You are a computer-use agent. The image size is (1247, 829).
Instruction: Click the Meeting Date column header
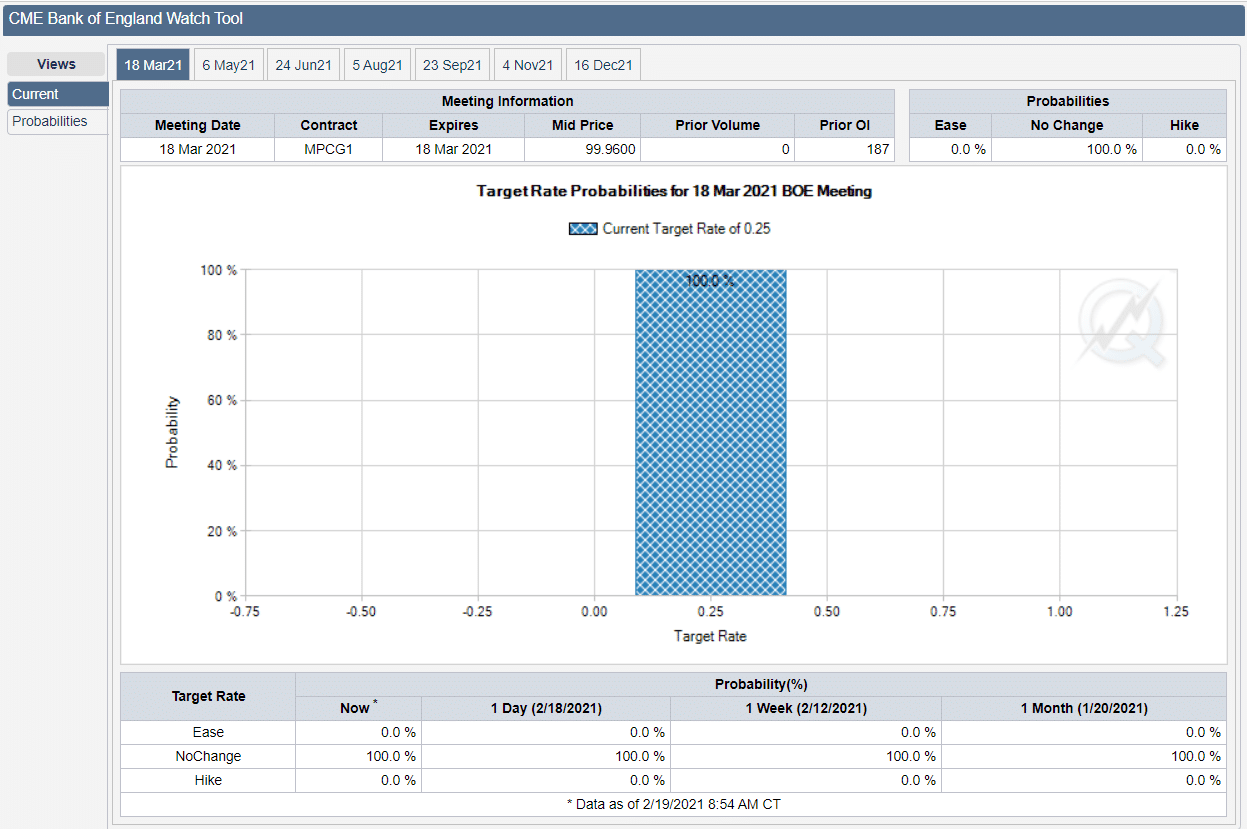(x=197, y=125)
